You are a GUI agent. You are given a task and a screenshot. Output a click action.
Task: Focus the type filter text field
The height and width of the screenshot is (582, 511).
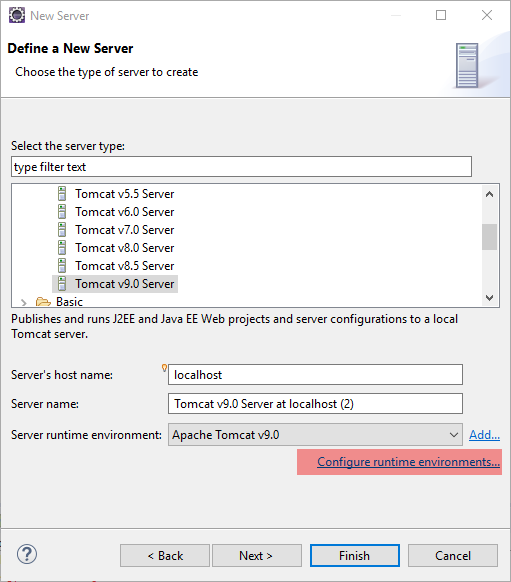pyautogui.click(x=242, y=167)
